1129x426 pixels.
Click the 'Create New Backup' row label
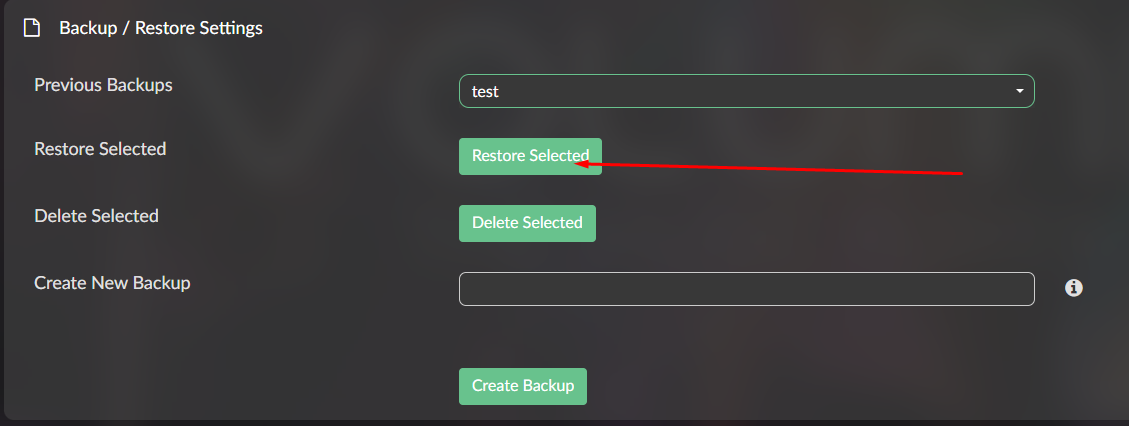click(112, 283)
